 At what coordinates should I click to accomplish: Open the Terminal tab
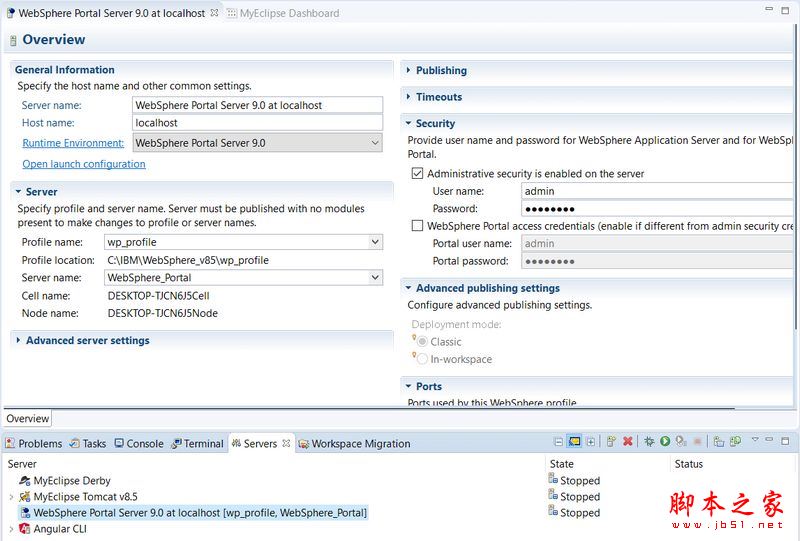tap(197, 444)
